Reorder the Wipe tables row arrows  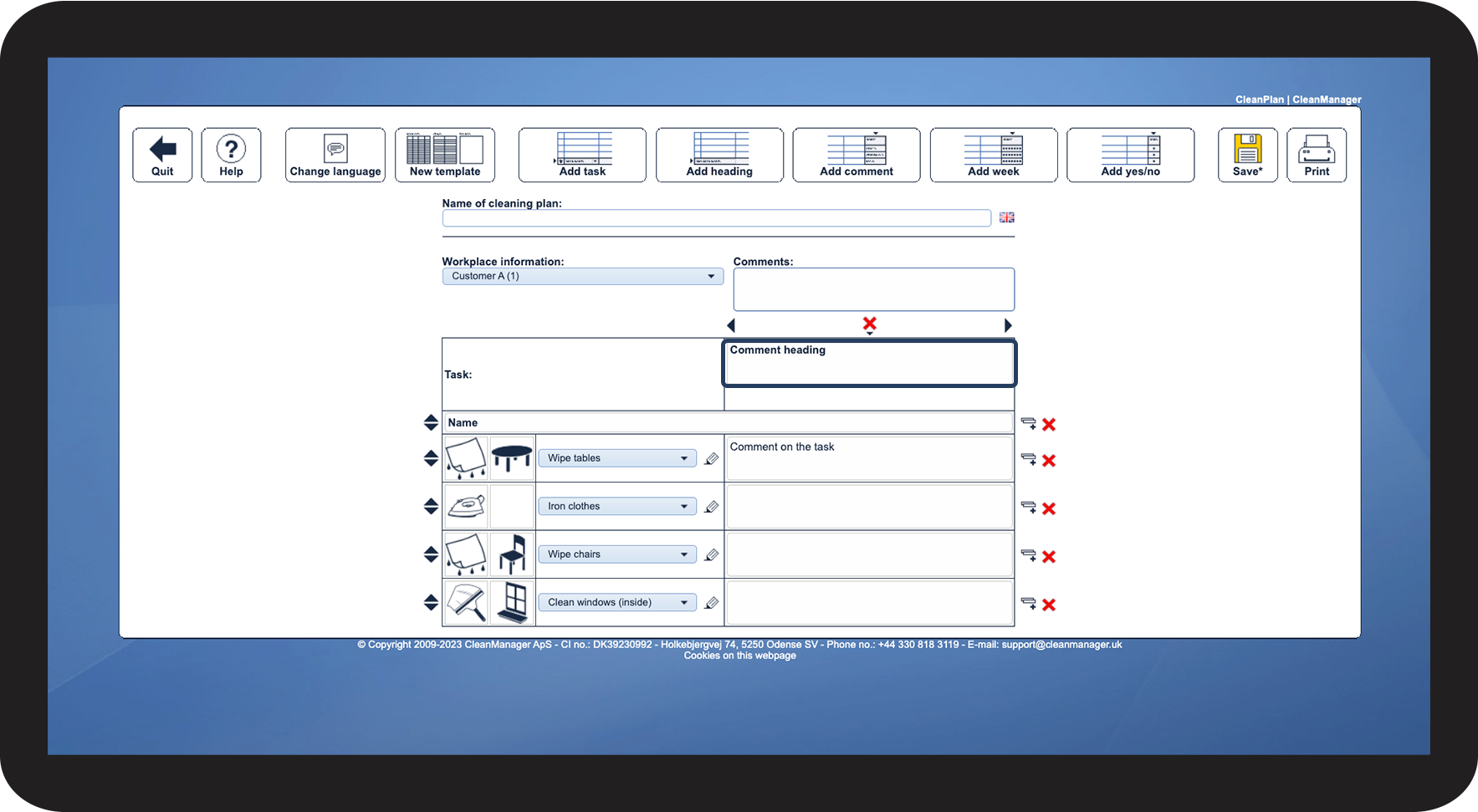[x=431, y=458]
